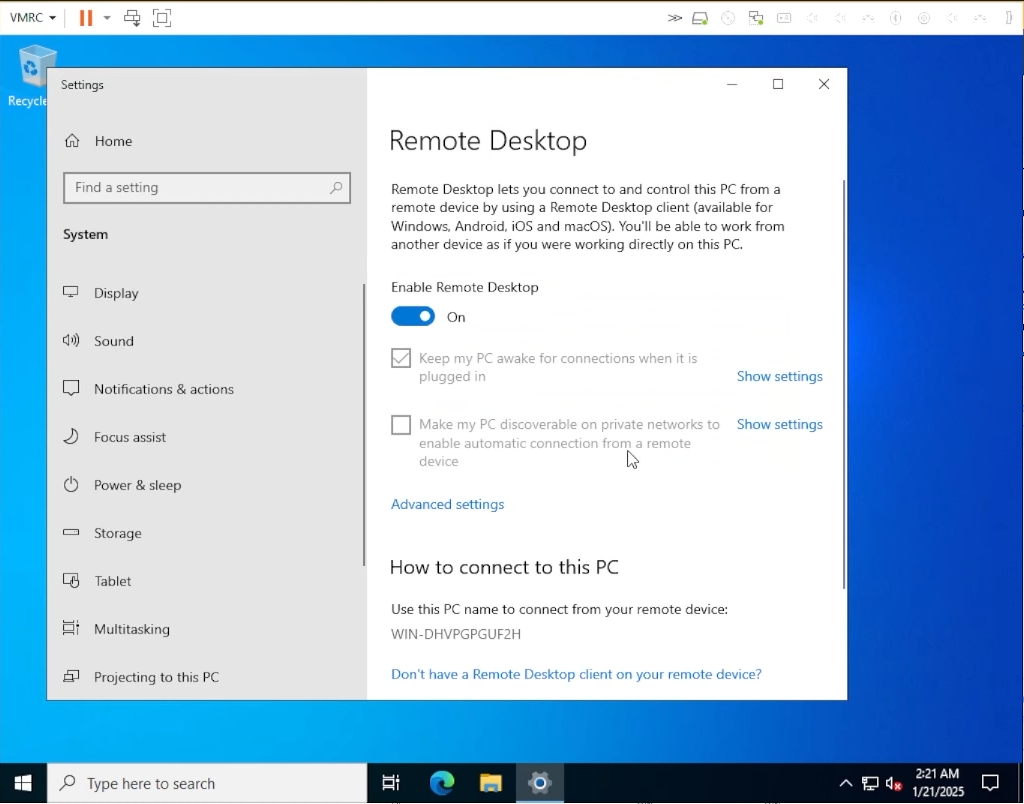Screen dimensions: 1024x804
Task: Show hidden icons in the system tray
Action: click(845, 783)
